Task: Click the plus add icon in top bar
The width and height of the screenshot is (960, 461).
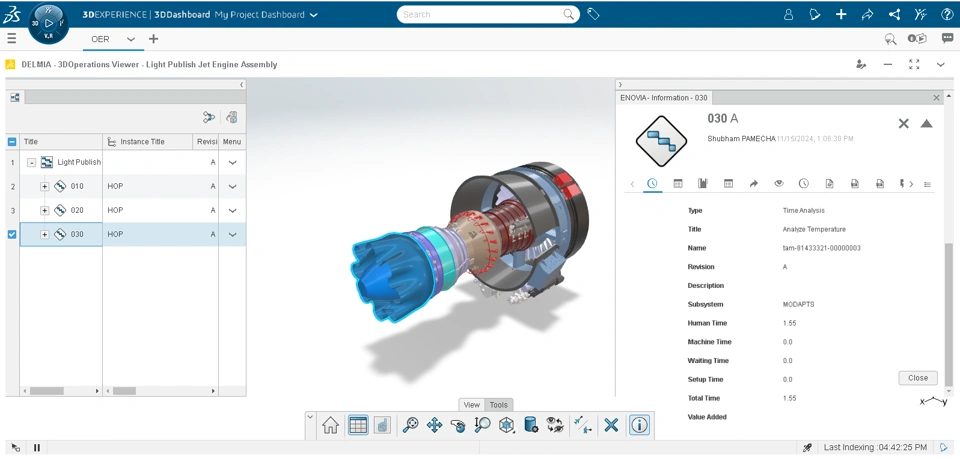Action: click(841, 15)
